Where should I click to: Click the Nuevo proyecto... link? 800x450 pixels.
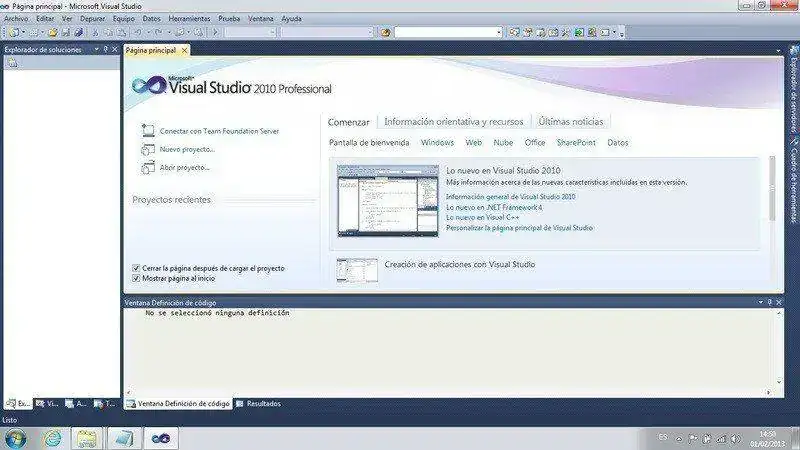pyautogui.click(x=187, y=149)
